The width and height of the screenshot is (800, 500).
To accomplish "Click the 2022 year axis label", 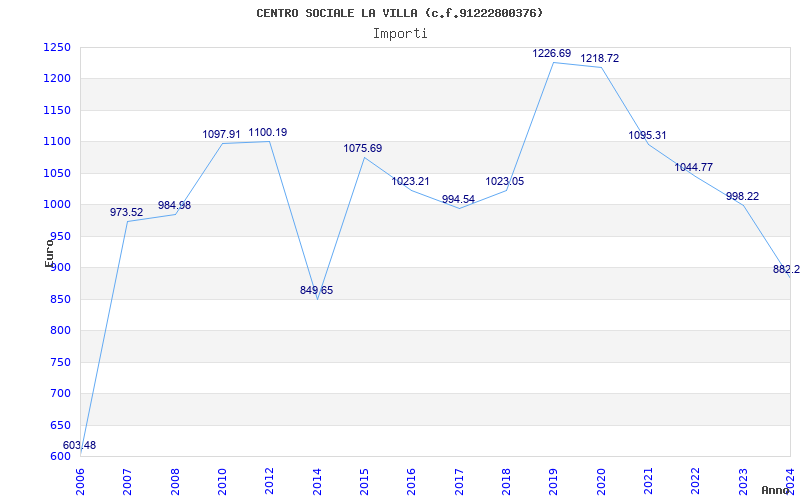I will 695,481.
